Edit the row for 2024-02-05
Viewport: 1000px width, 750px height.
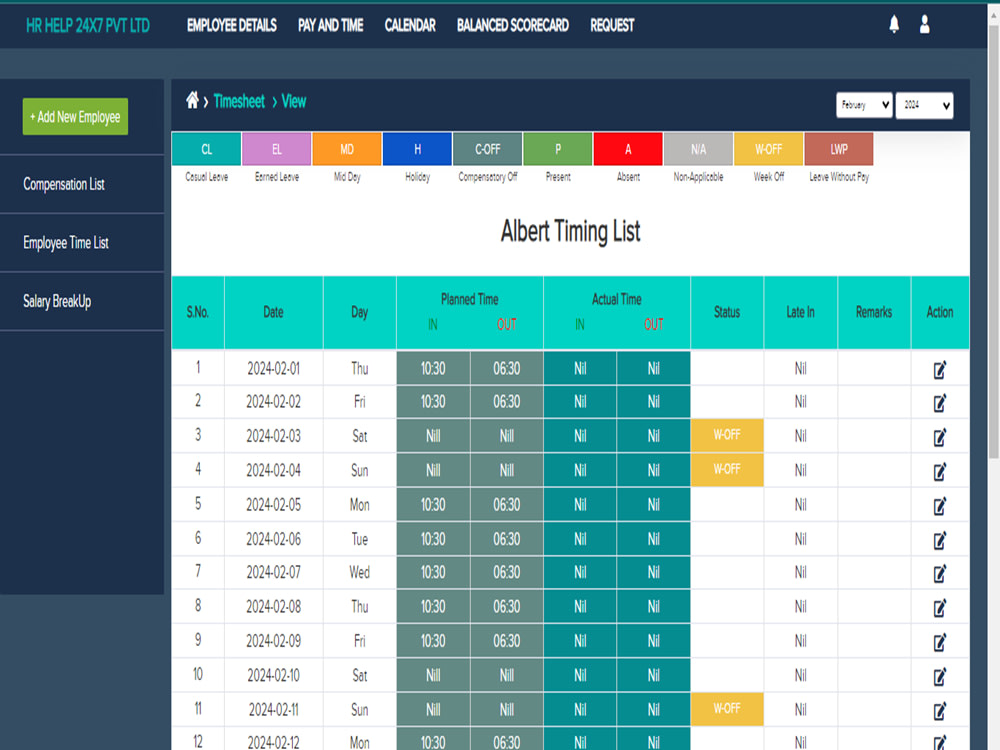(939, 506)
